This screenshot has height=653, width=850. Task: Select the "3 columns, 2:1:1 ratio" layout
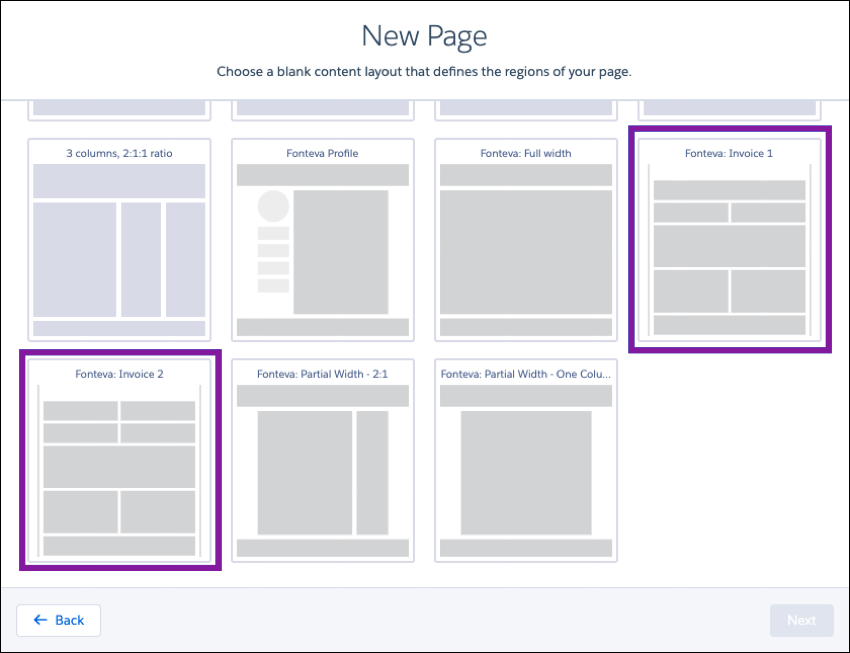pyautogui.click(x=119, y=240)
